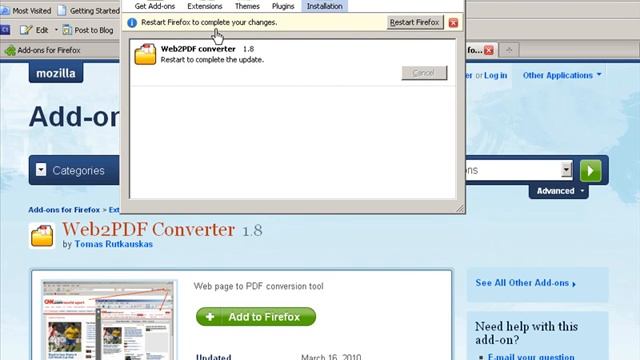The height and width of the screenshot is (360, 640).
Task: Click the add-ons search input field
Action: pyautogui.click(x=513, y=170)
